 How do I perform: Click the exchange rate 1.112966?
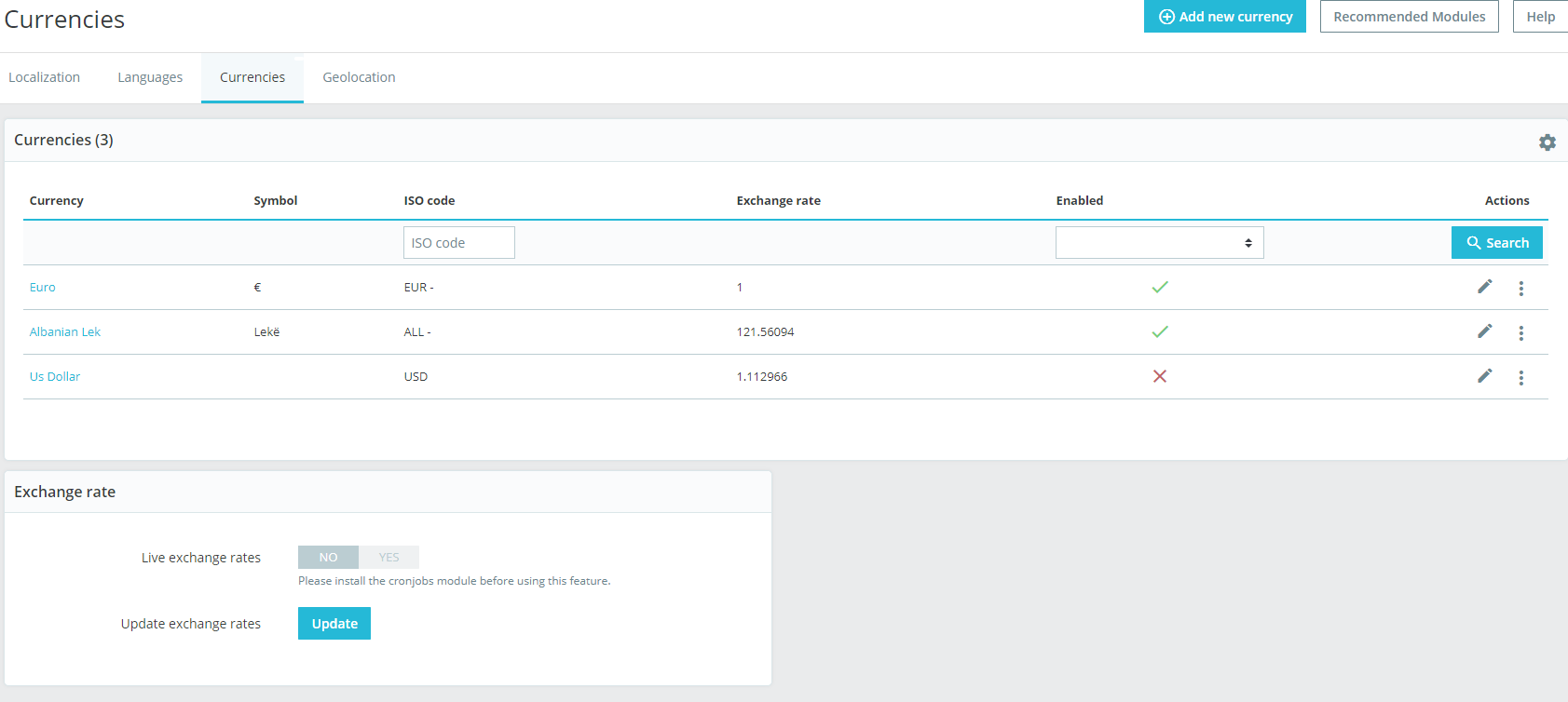point(762,376)
